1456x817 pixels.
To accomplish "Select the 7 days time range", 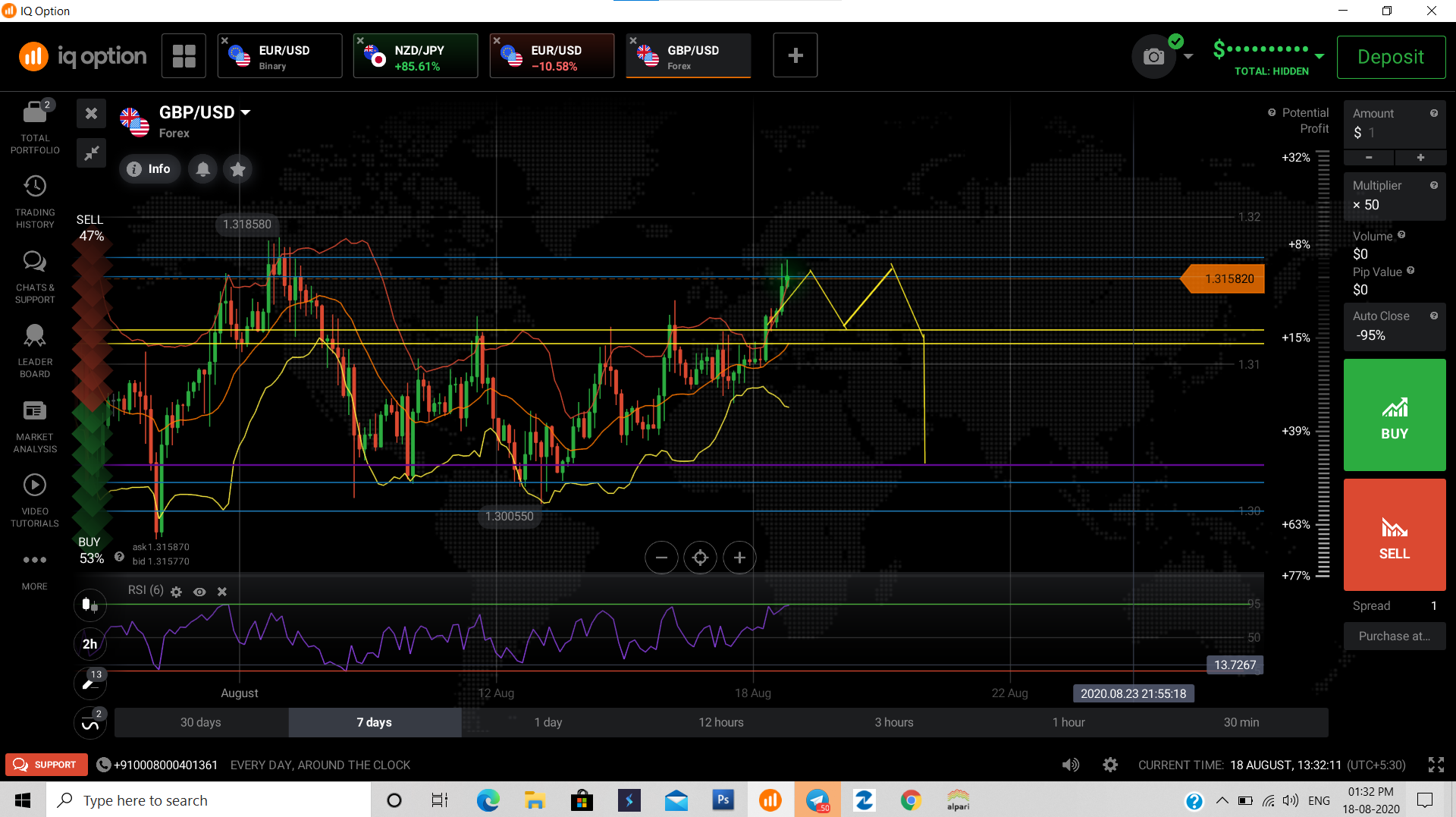I will [x=375, y=722].
